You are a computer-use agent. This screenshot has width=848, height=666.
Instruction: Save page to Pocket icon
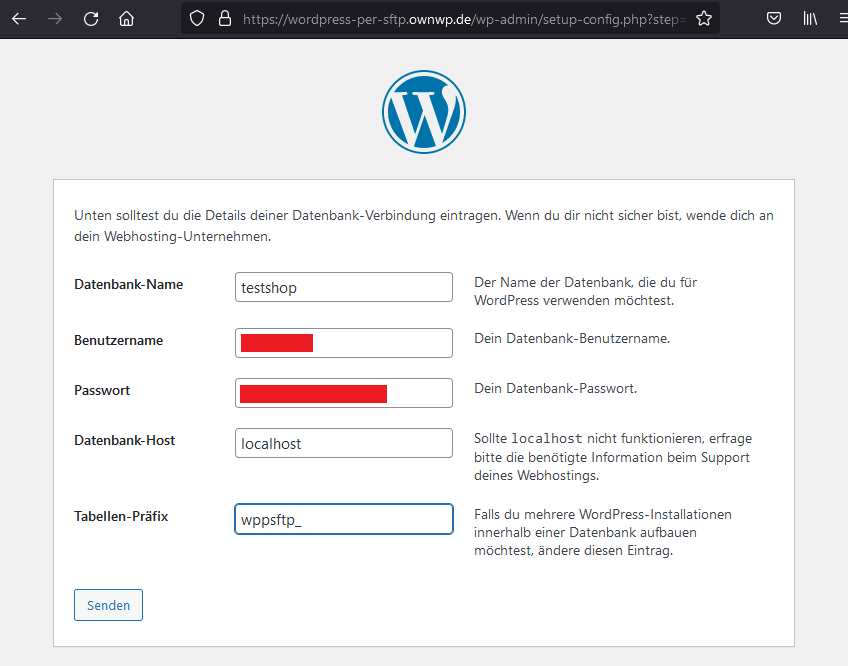pyautogui.click(x=774, y=19)
